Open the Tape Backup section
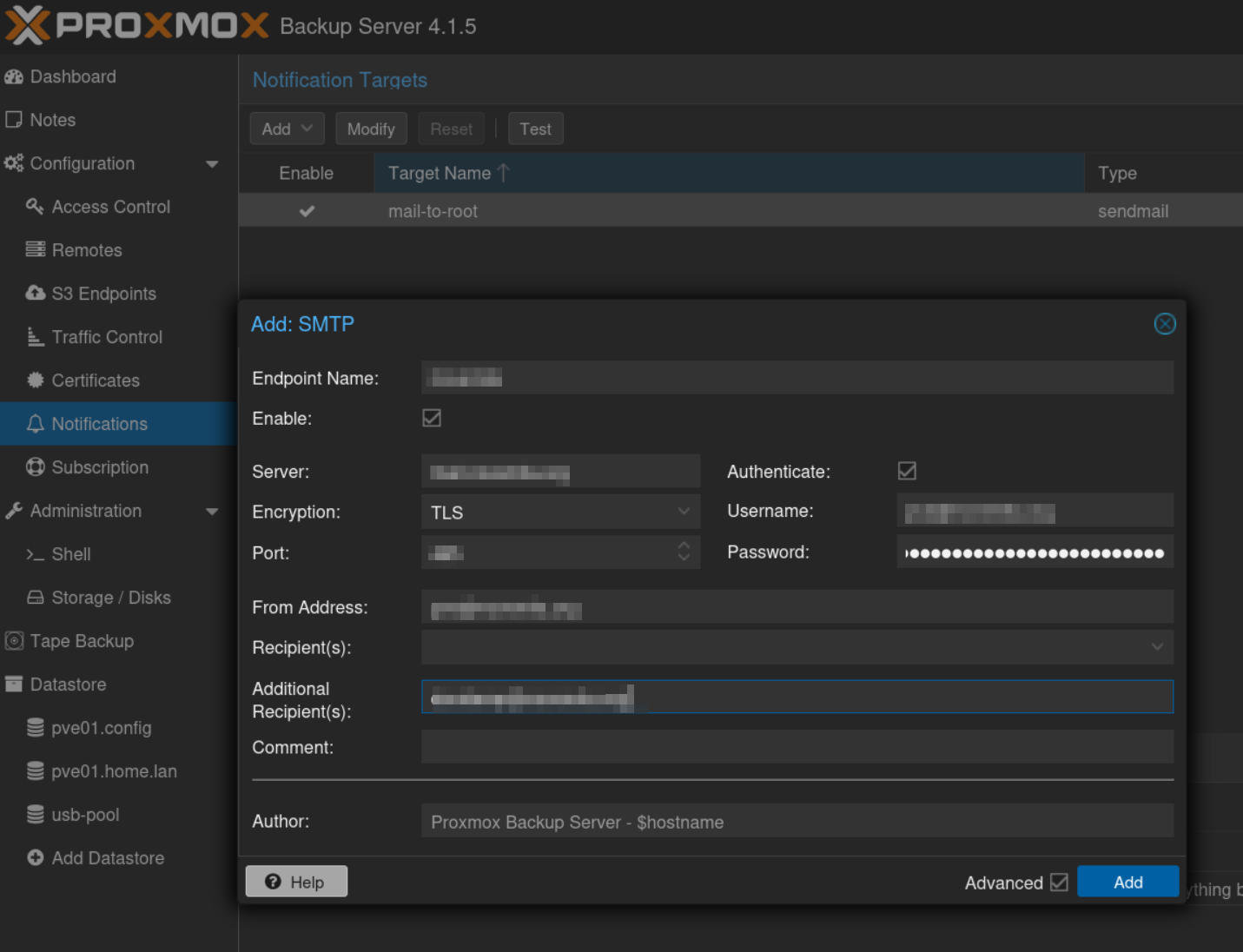 tap(82, 641)
